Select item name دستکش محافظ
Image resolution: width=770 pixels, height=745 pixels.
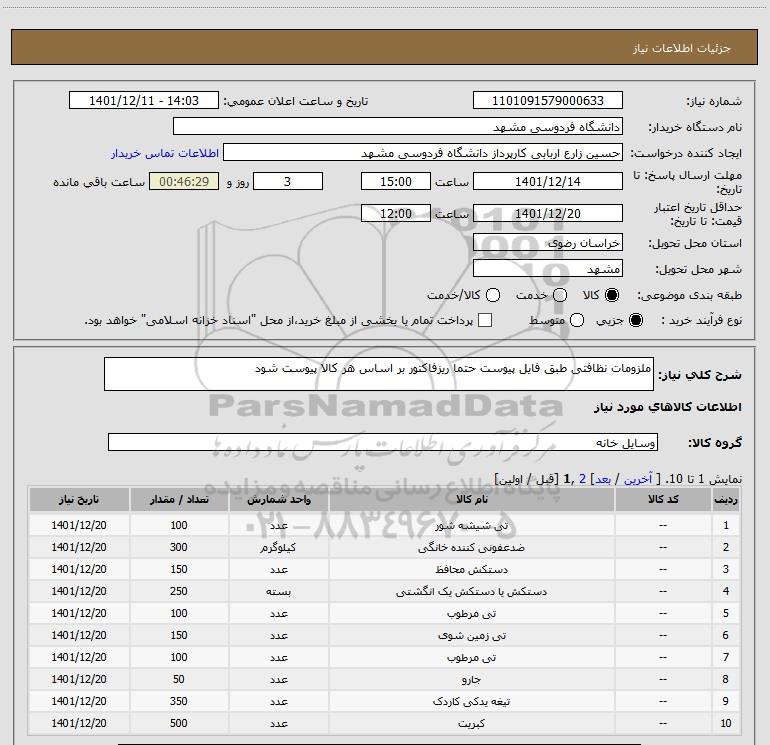[471, 569]
